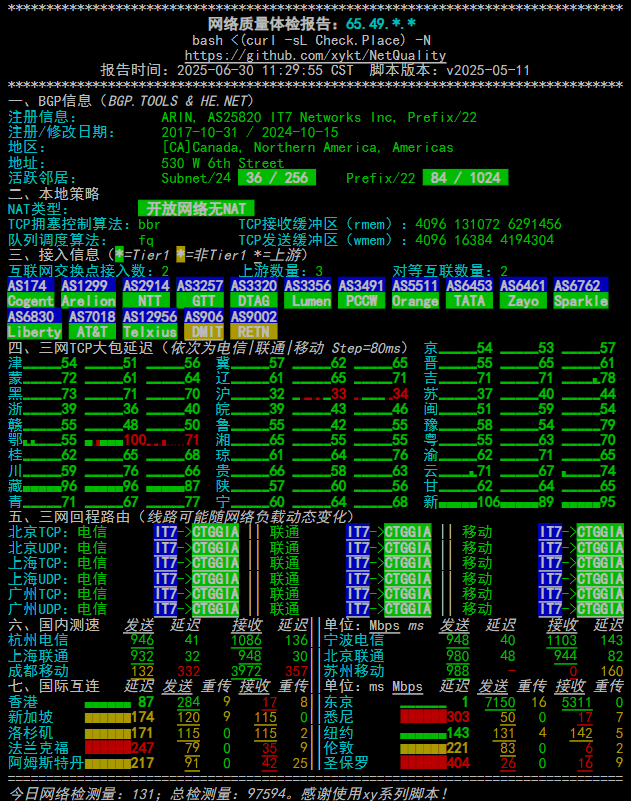This screenshot has height=801, width=631.
Task: Click the AS12956 Telxius badge
Action: (150, 324)
